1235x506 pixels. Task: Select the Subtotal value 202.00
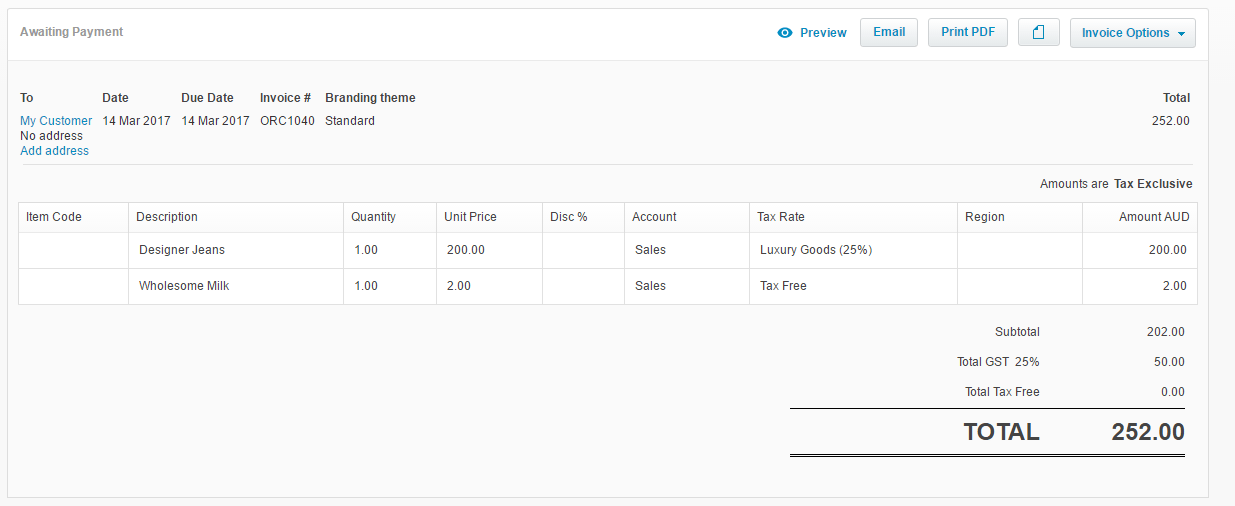(x=1166, y=332)
